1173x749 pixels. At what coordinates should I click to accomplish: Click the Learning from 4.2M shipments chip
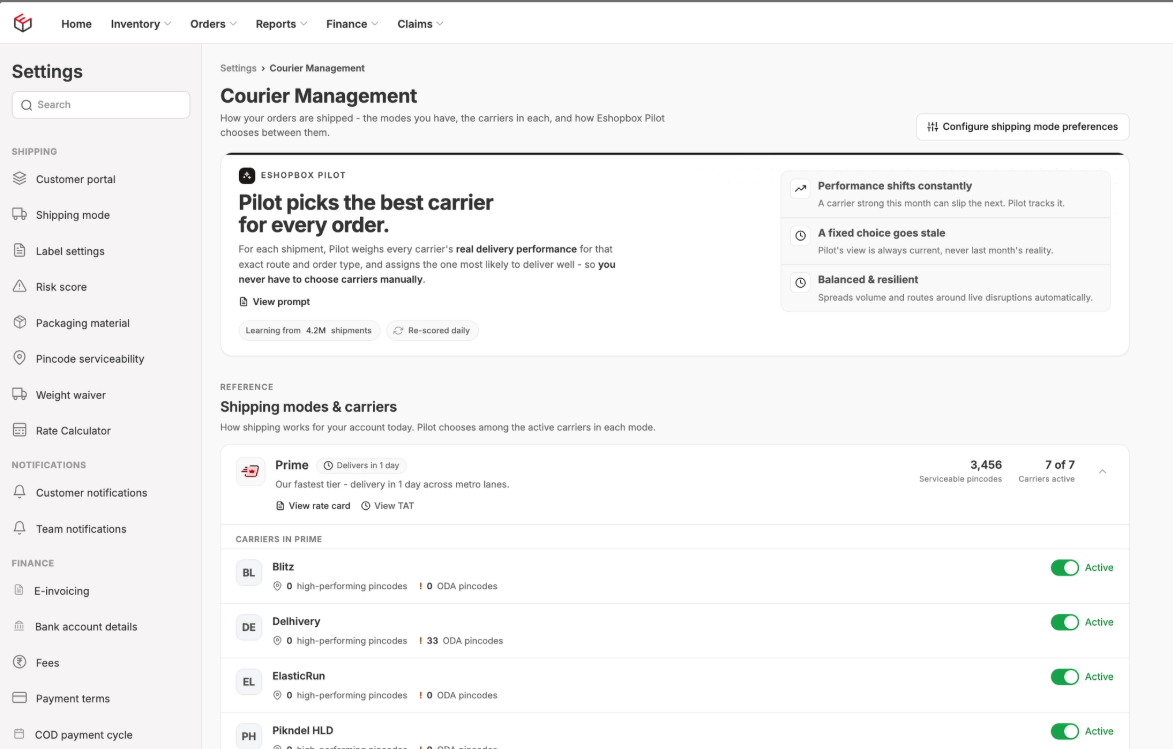tap(309, 330)
